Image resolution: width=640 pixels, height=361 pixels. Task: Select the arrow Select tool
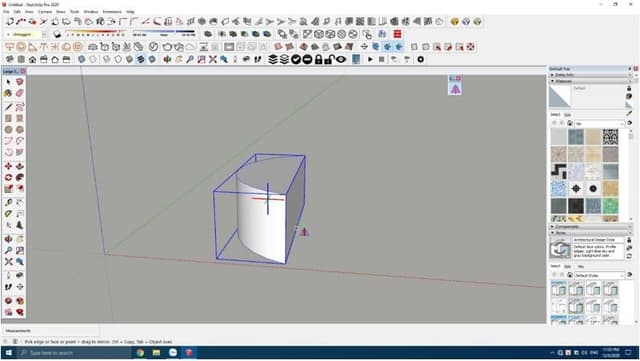9,82
